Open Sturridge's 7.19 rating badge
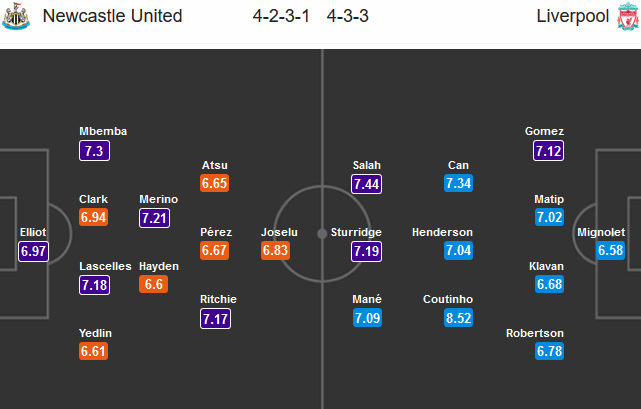Screen dimensions: 641x409 tap(366, 251)
